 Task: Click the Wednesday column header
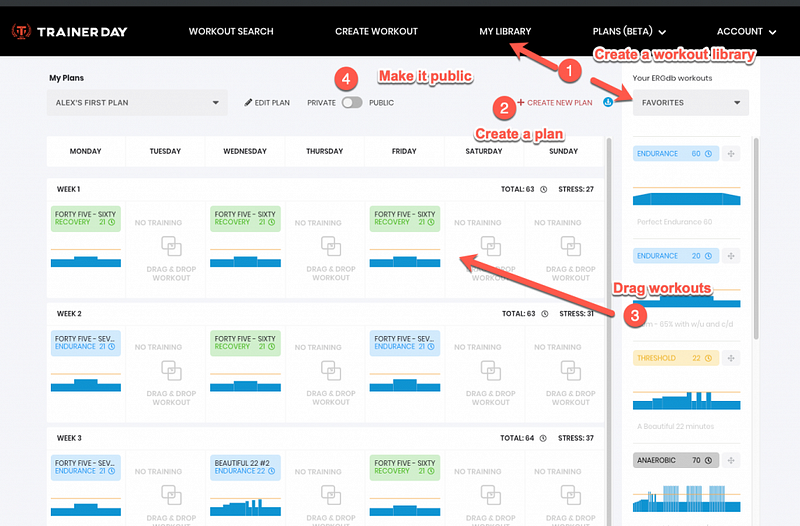245,151
